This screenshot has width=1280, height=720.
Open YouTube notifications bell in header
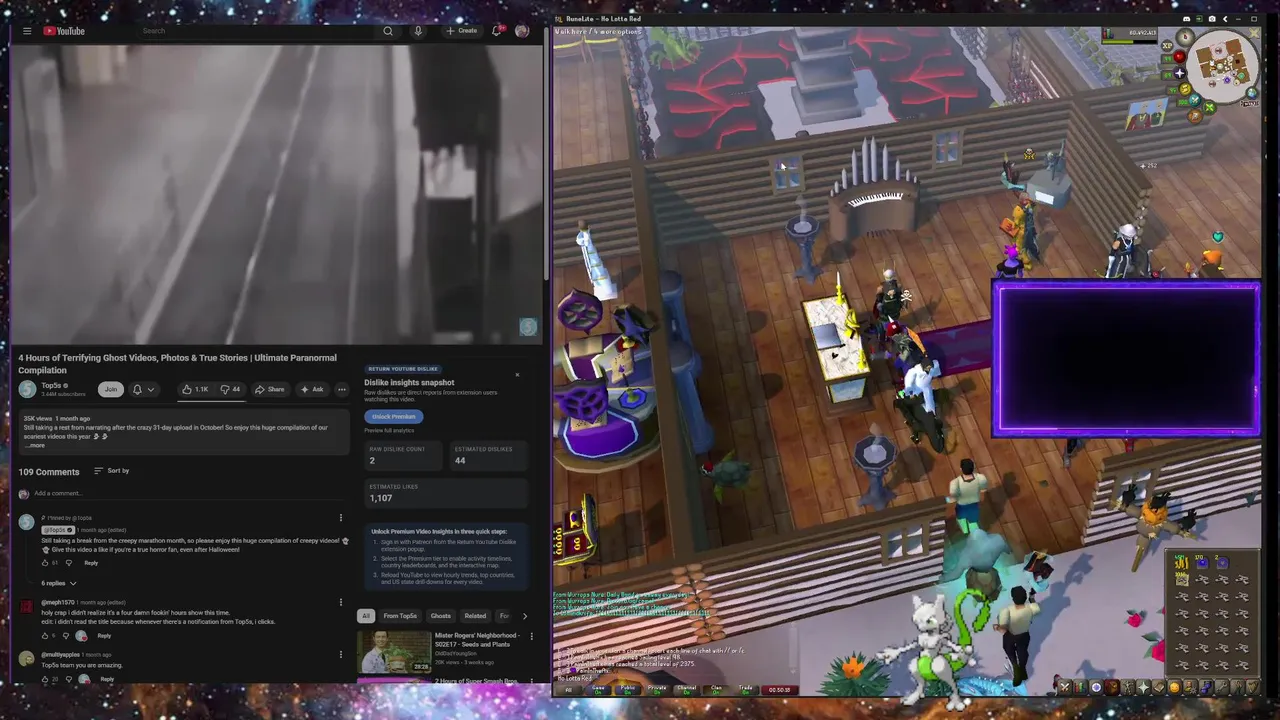496,31
